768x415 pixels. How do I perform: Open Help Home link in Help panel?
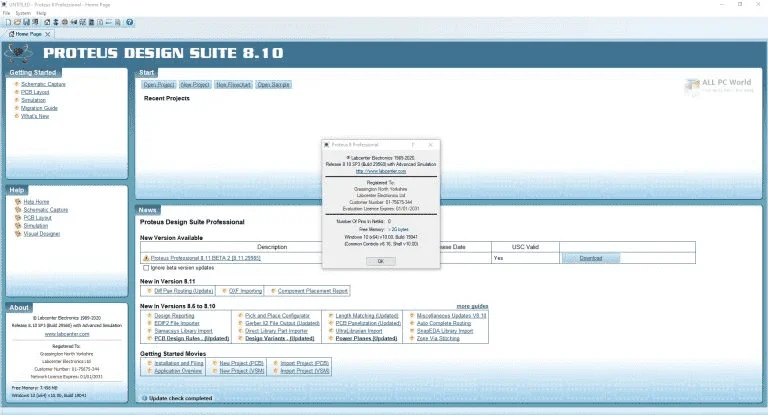tap(36, 202)
